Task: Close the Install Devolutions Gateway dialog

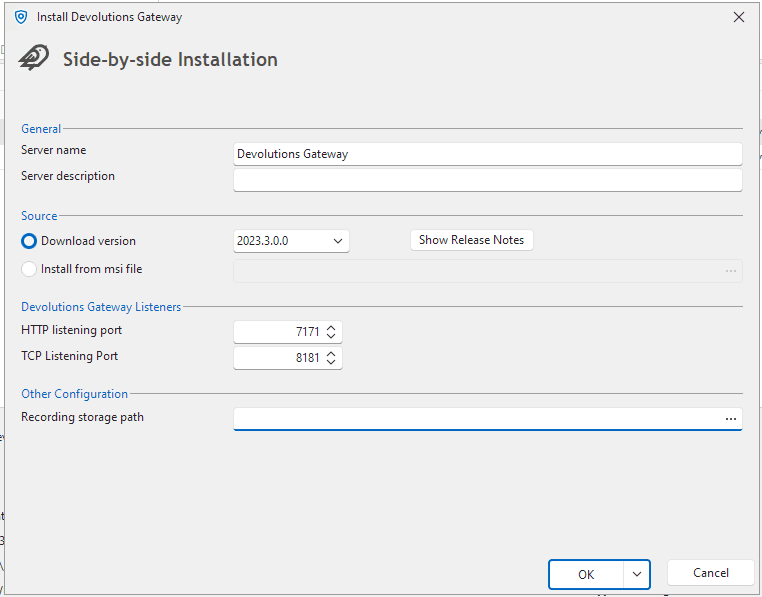Action: [739, 17]
